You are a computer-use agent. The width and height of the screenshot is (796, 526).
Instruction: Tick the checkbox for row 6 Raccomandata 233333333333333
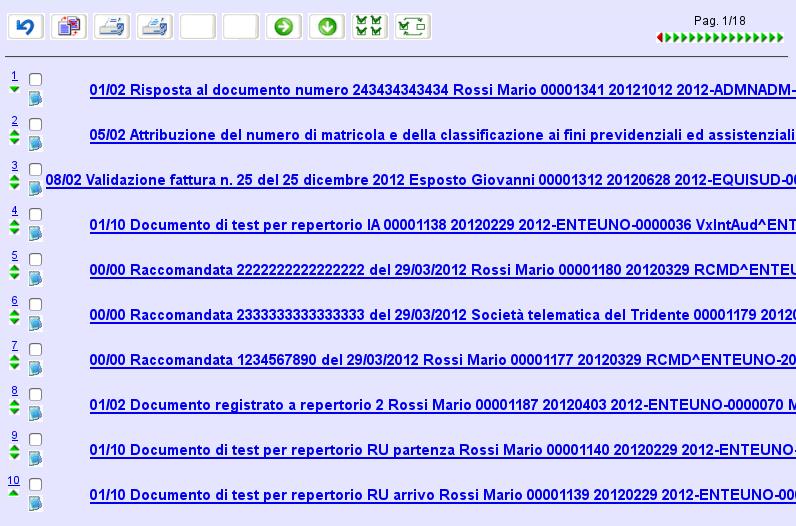(35, 304)
